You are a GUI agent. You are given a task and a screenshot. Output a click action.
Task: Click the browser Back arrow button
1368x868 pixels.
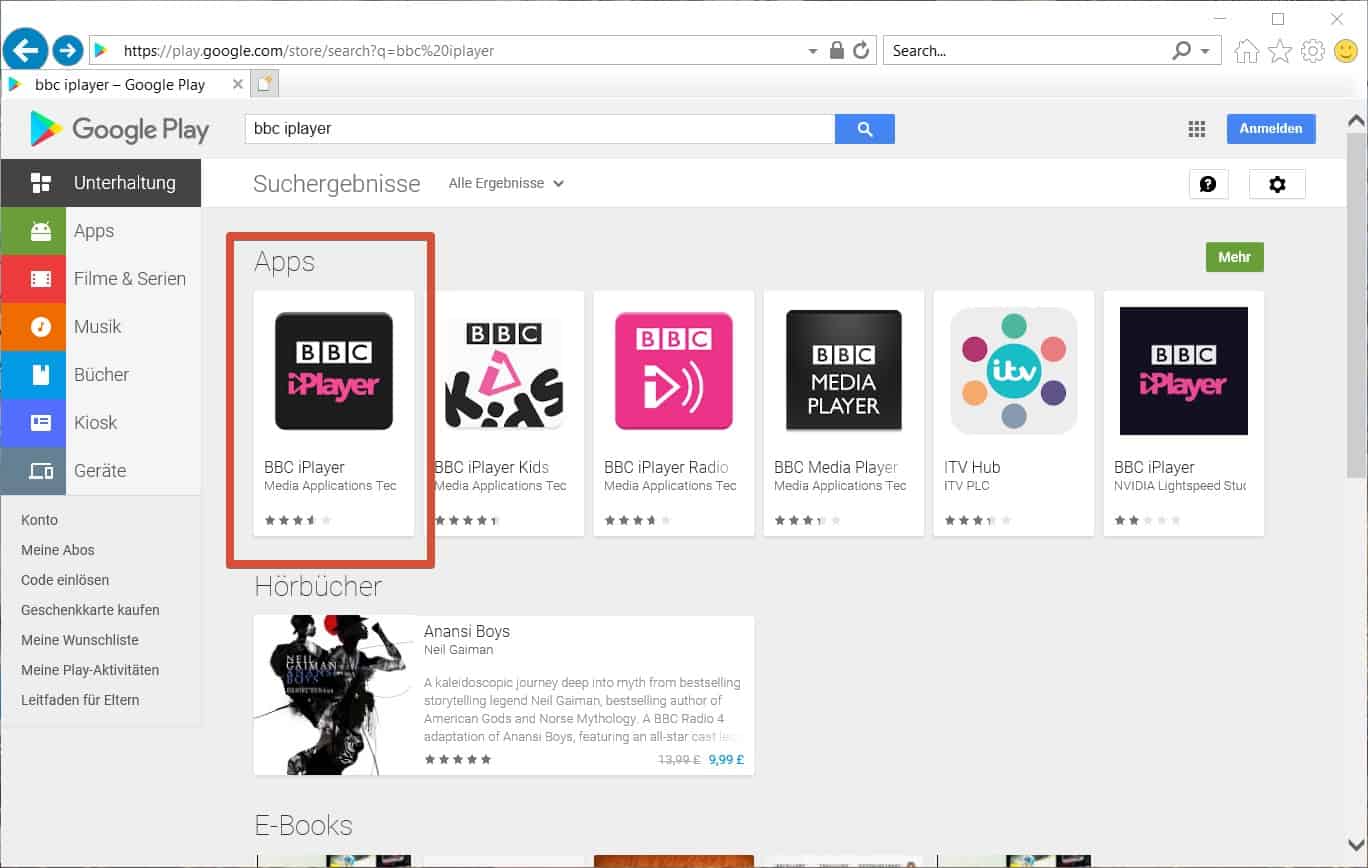(27, 48)
